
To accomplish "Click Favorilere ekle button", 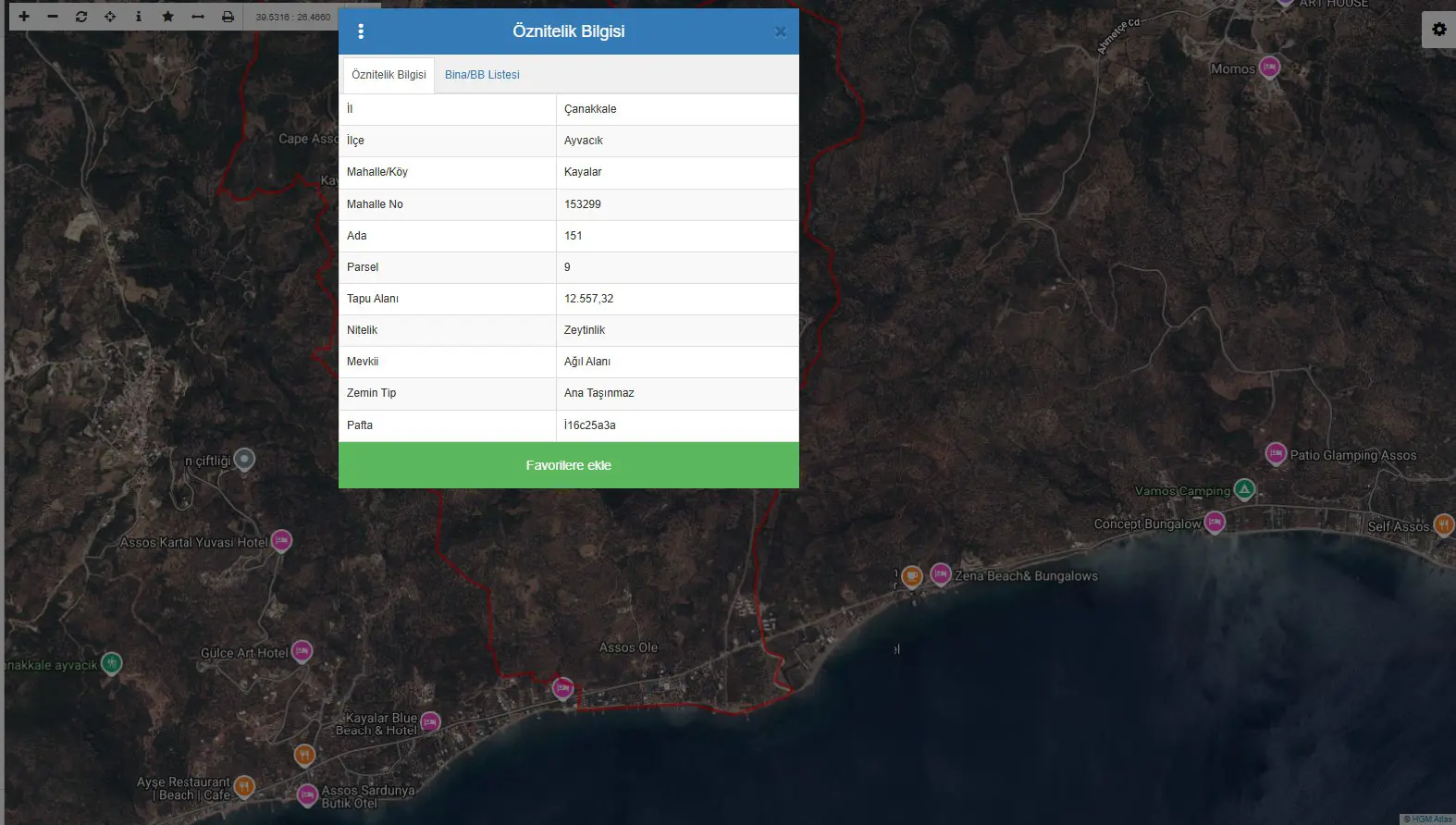I will coord(569,465).
